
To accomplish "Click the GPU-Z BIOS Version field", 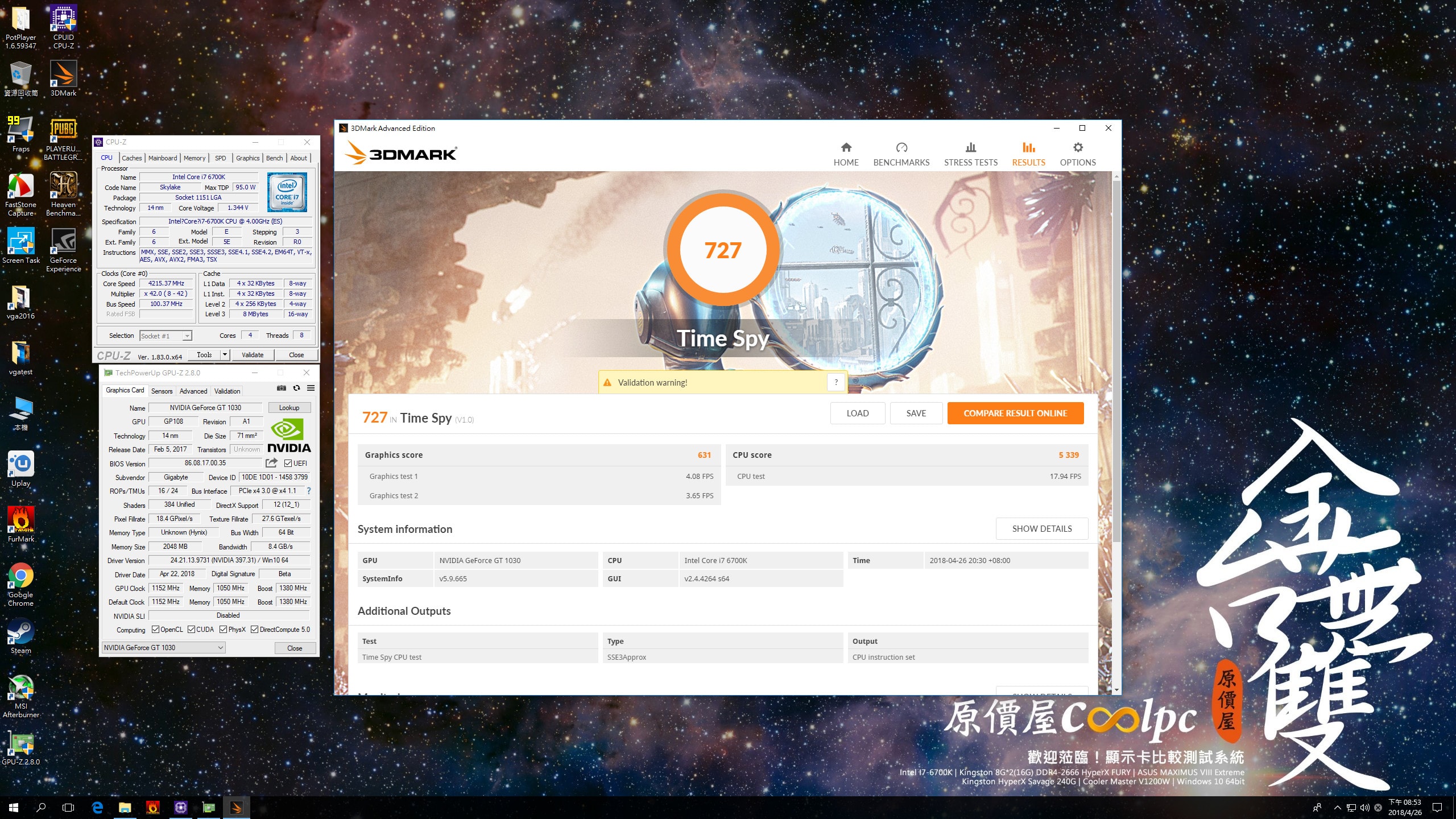I will (205, 463).
